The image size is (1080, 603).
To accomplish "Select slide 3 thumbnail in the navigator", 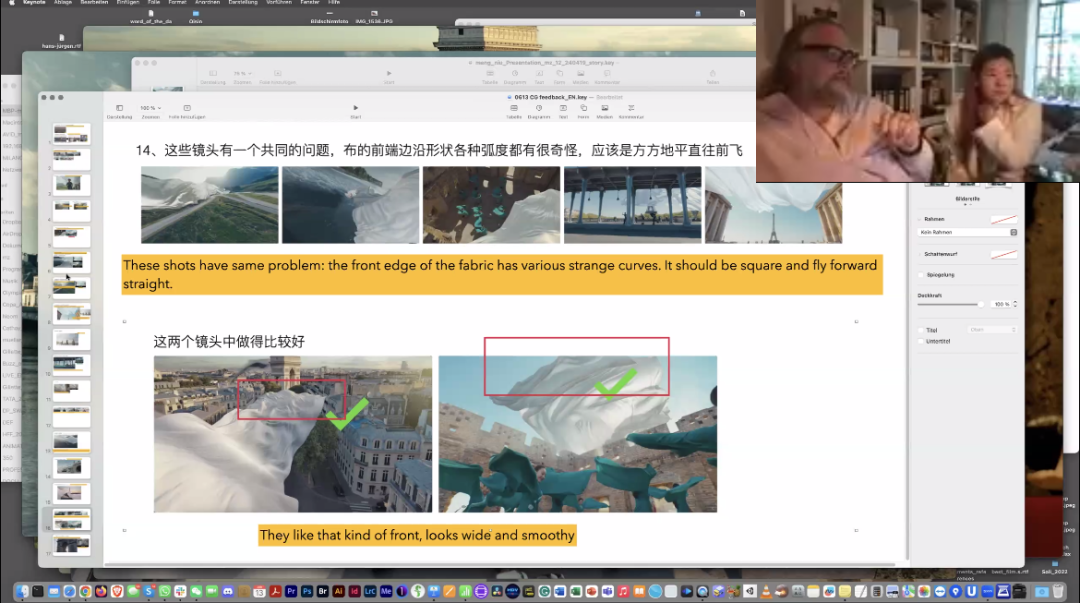I will point(72,184).
